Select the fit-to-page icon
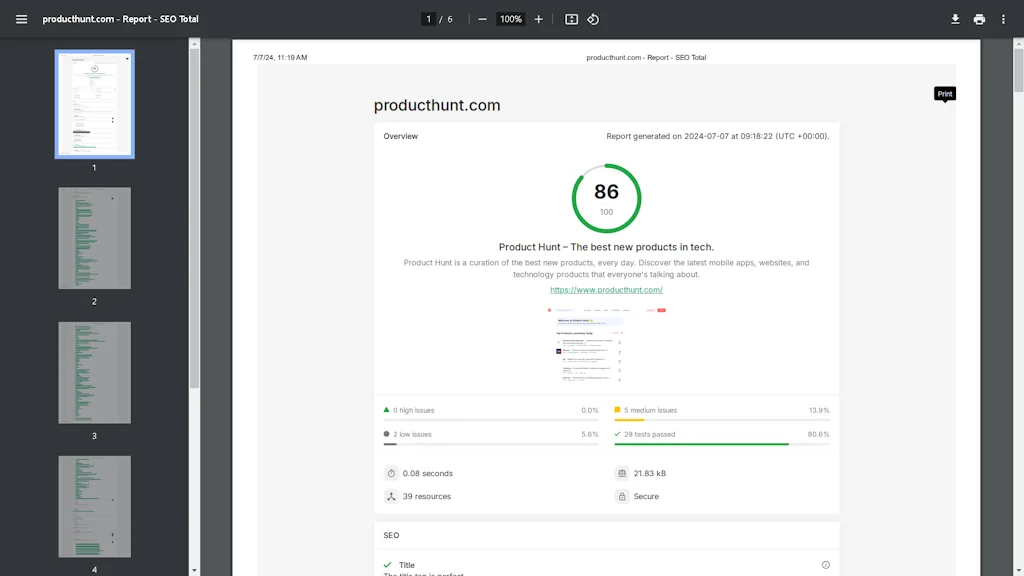 (x=571, y=19)
